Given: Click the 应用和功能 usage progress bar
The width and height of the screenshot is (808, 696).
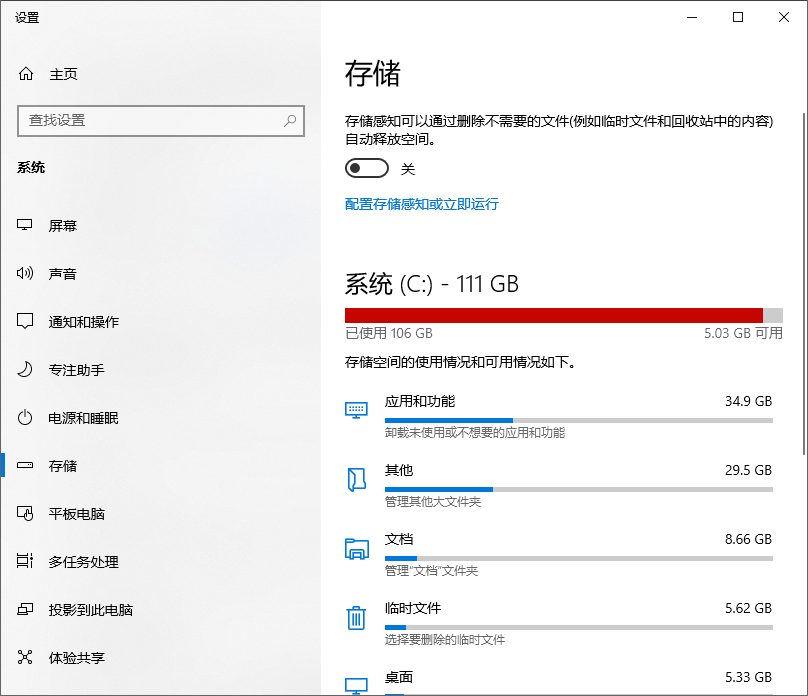Looking at the screenshot, I should (x=579, y=420).
